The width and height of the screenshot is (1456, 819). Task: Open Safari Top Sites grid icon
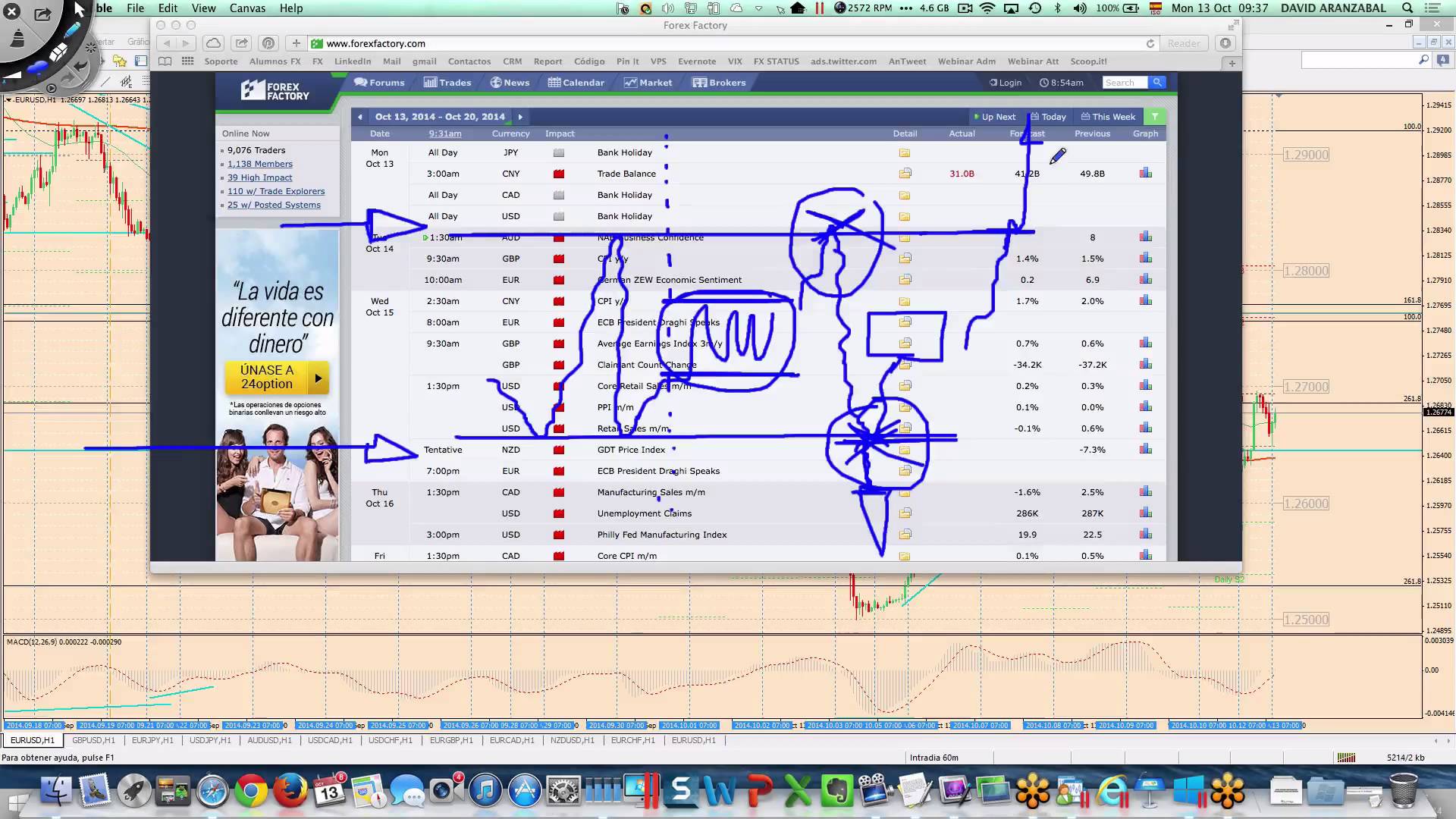(x=187, y=61)
